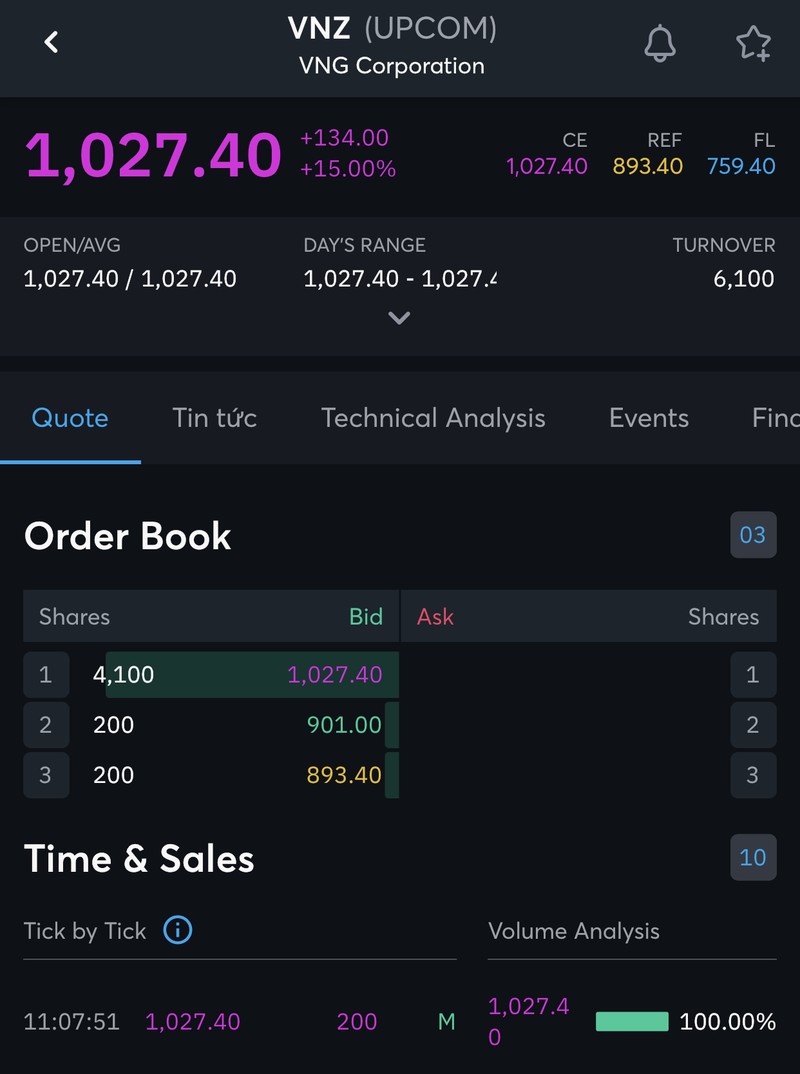This screenshot has width=800, height=1074.
Task: Tap Tick by Tick info icon
Action: tap(177, 930)
